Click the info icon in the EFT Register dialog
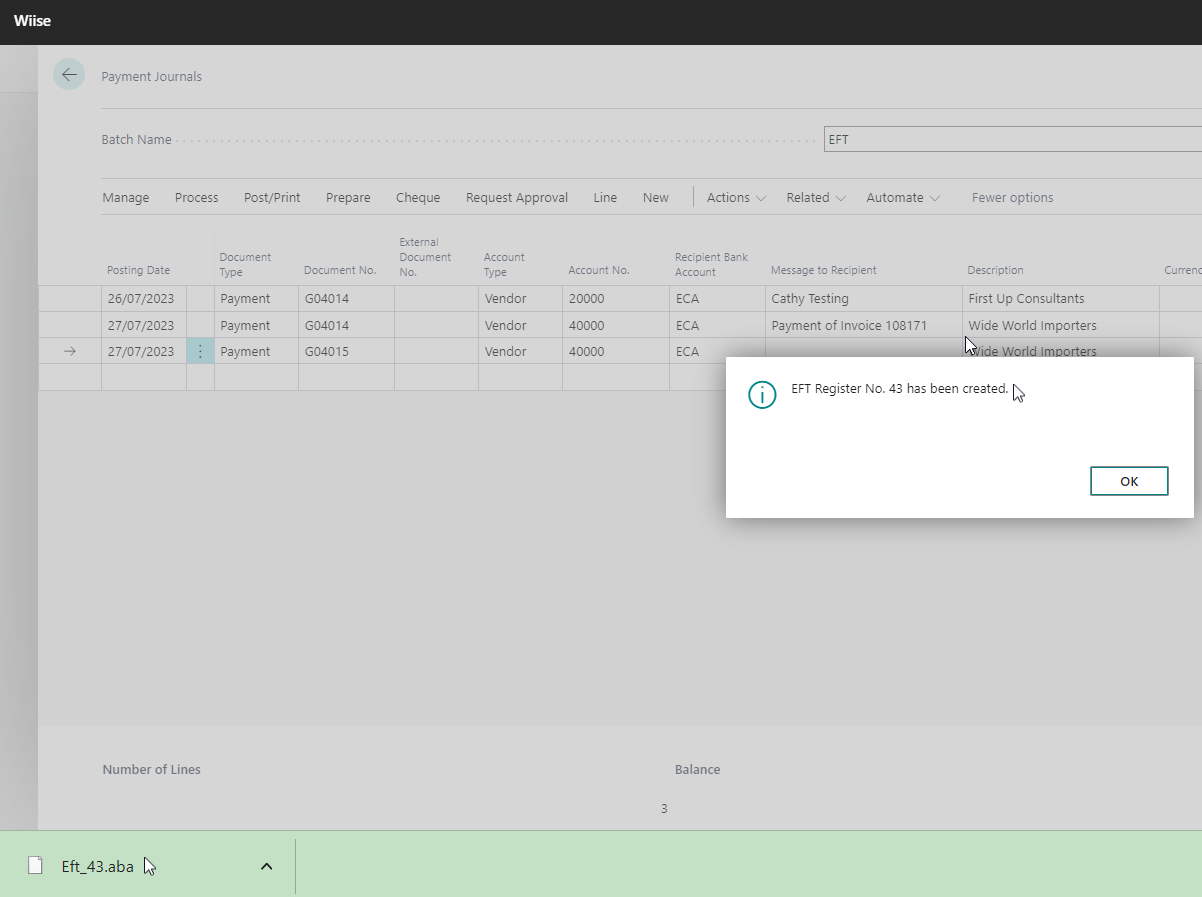Viewport: 1202px width, 897px height. pyautogui.click(x=762, y=395)
